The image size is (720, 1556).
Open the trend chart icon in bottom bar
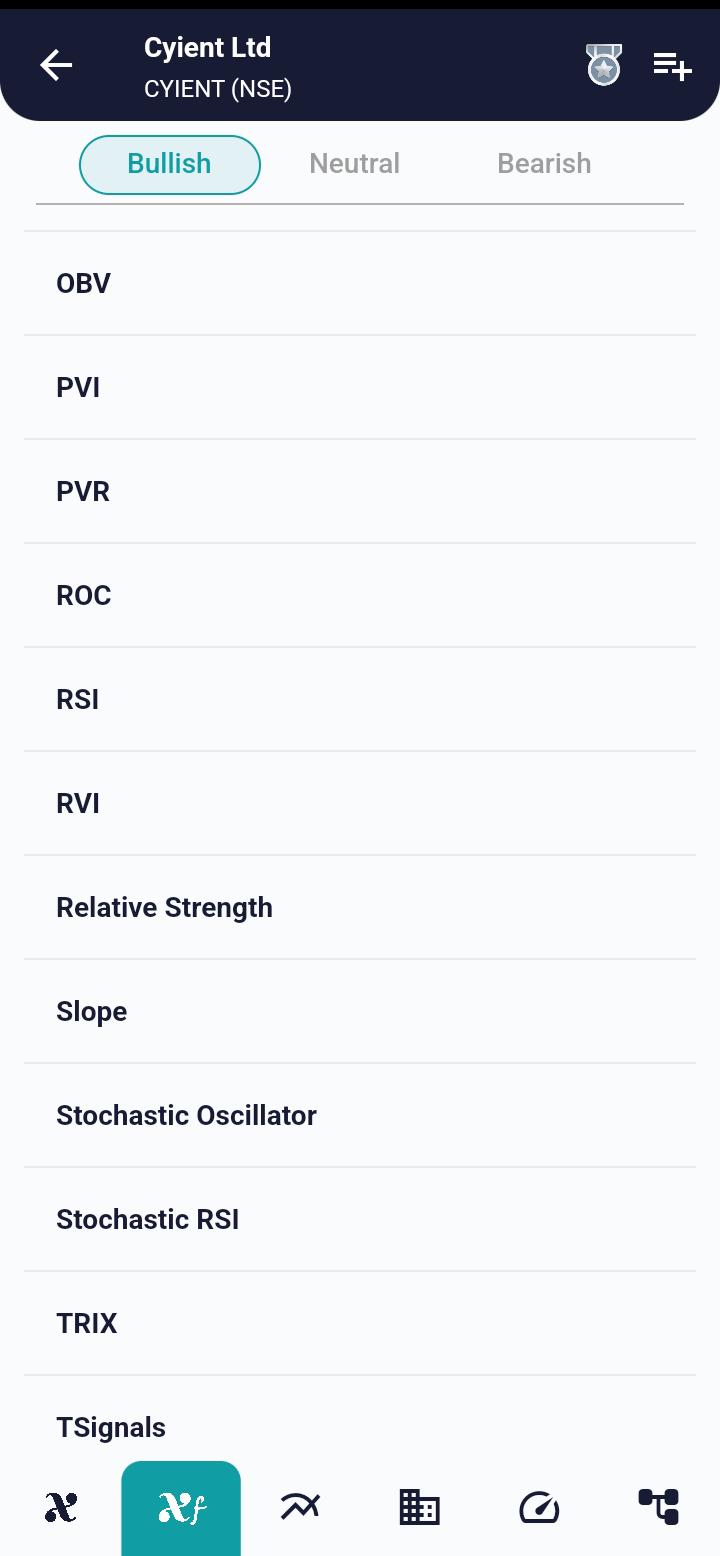[300, 1507]
